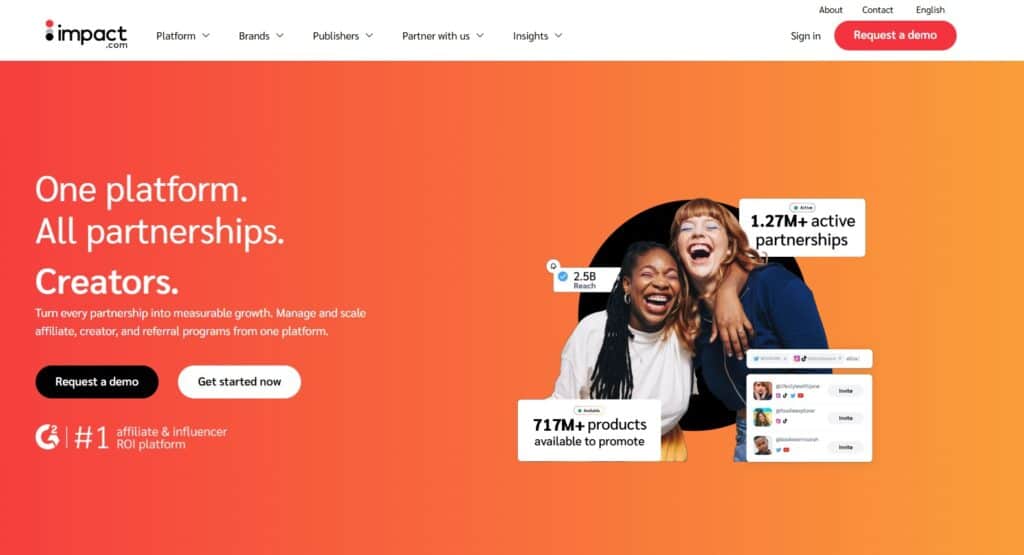The width and height of the screenshot is (1024, 555).
Task: Open the Partner with us menu
Action: coord(443,36)
